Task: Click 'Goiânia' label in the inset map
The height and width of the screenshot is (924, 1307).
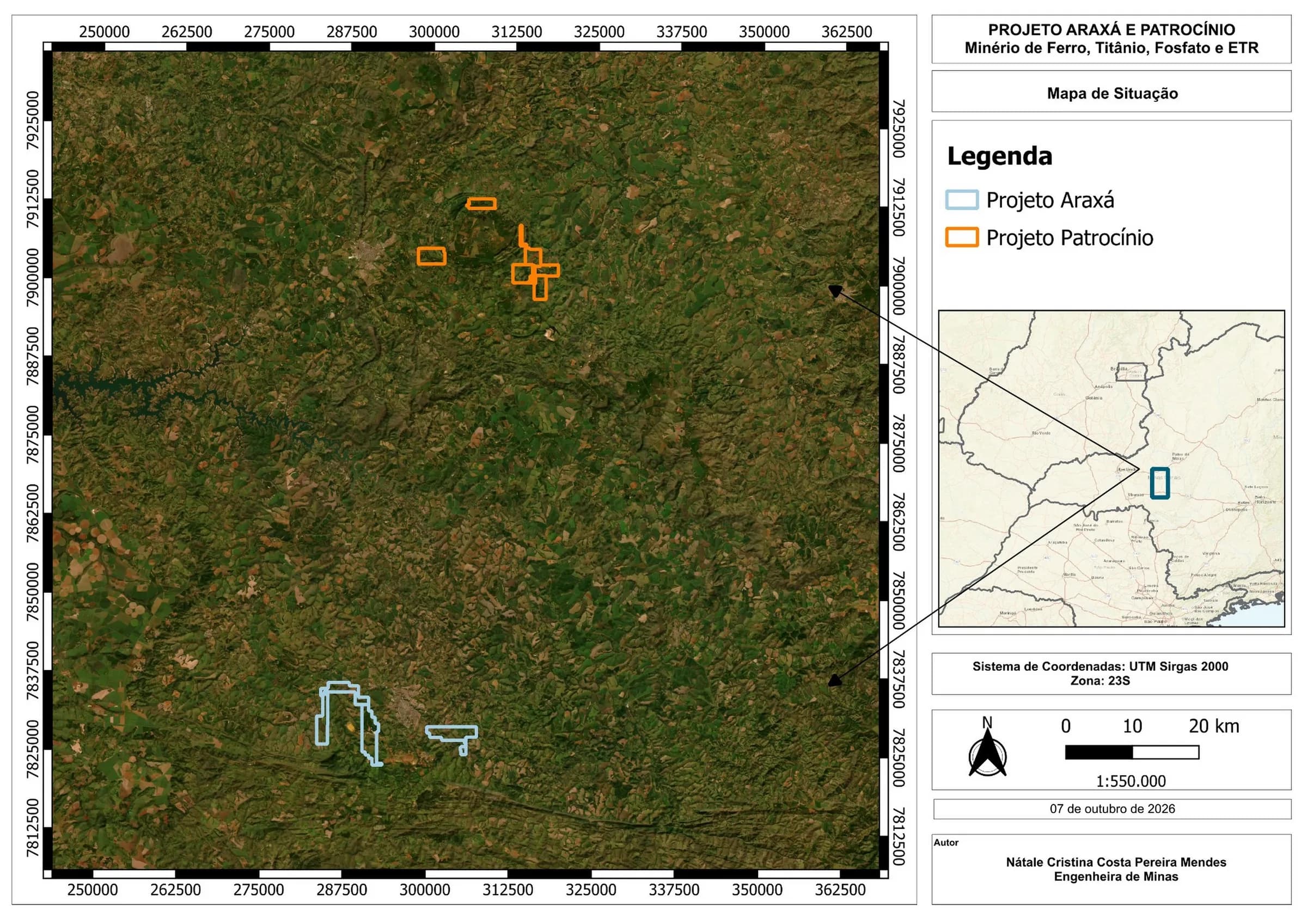Action: pyautogui.click(x=1094, y=398)
